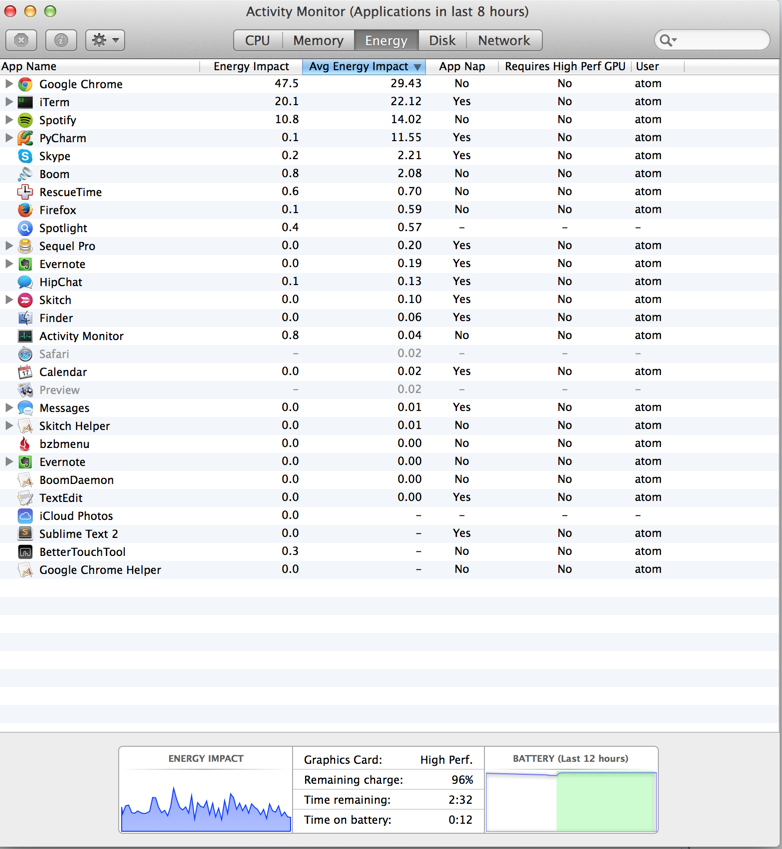Click the Remaining charge 96% value

(462, 780)
